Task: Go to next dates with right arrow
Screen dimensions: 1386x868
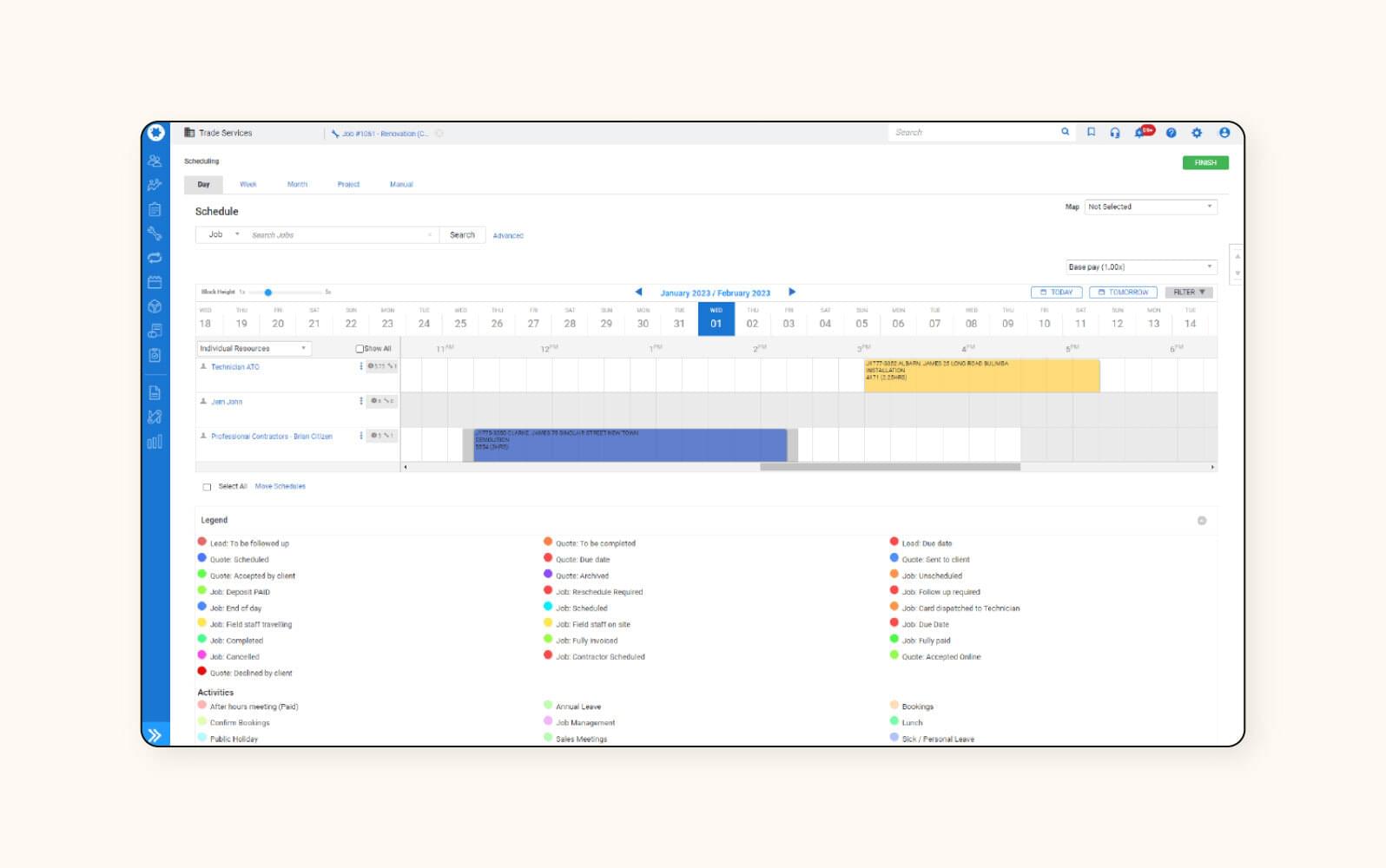Action: pos(792,292)
